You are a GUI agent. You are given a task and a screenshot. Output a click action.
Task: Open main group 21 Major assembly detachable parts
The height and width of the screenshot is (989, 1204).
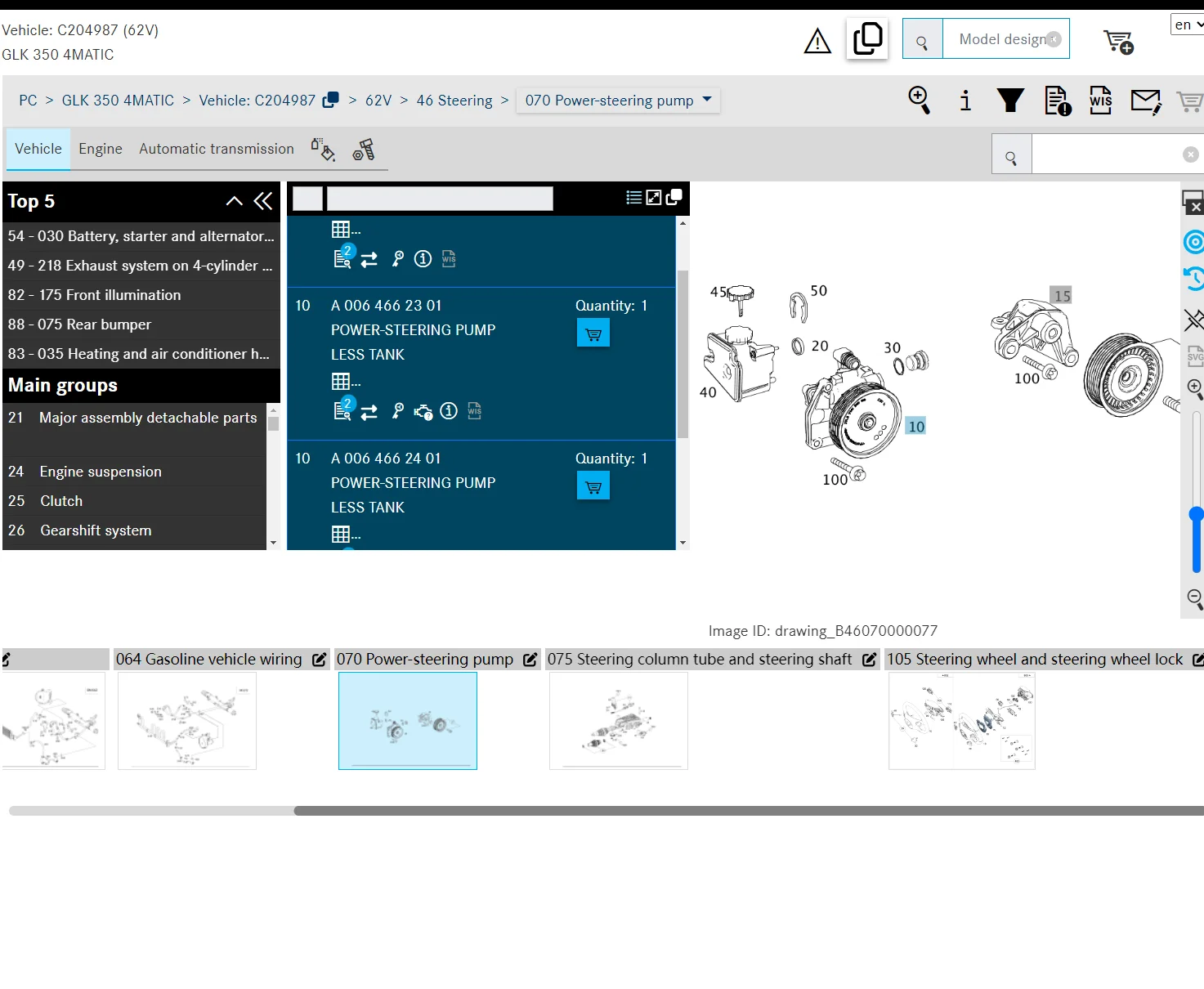click(135, 429)
